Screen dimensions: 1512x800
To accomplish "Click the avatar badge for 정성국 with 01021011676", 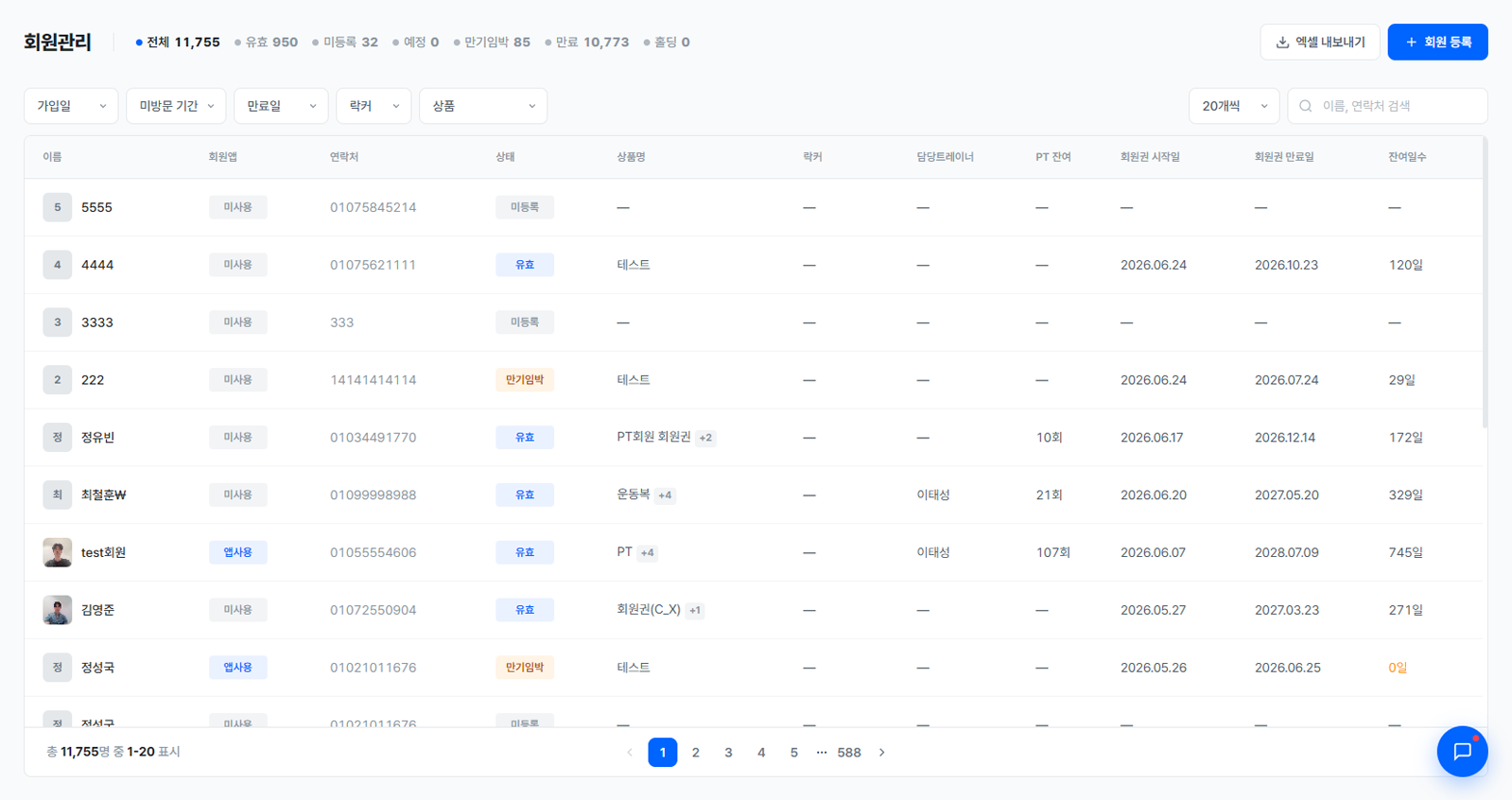I will [x=57, y=668].
